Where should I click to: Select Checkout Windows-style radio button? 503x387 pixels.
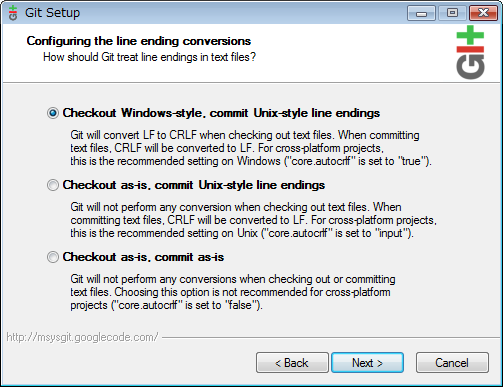click(53, 113)
